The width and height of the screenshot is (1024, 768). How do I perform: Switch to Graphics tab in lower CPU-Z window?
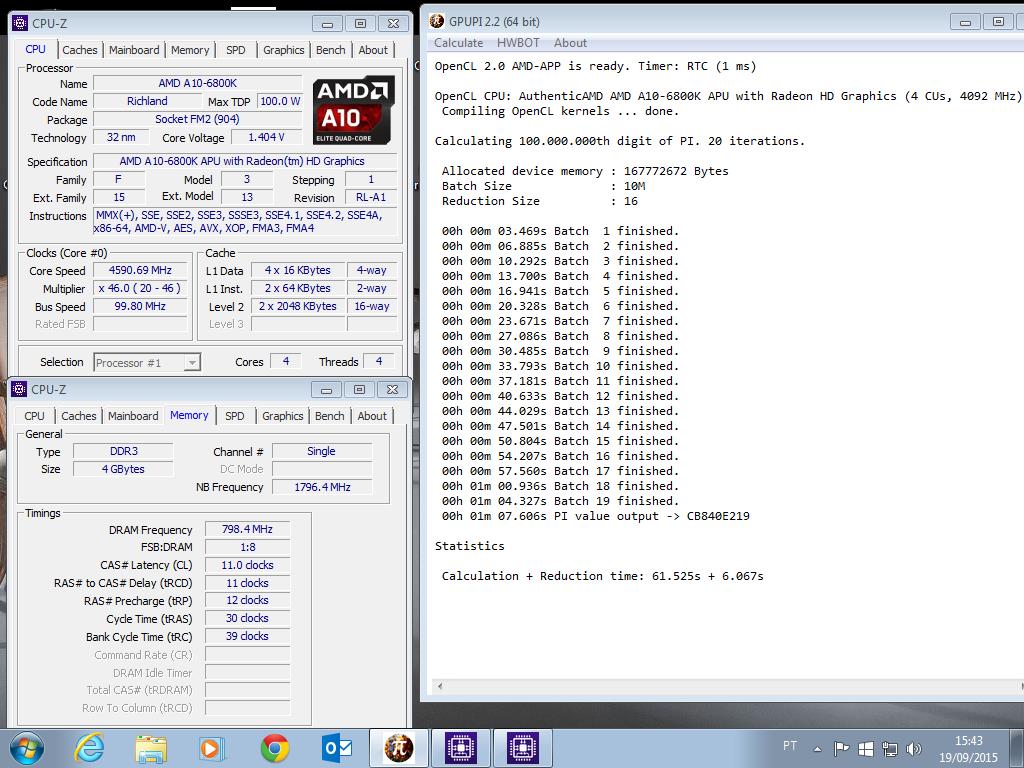(x=283, y=416)
